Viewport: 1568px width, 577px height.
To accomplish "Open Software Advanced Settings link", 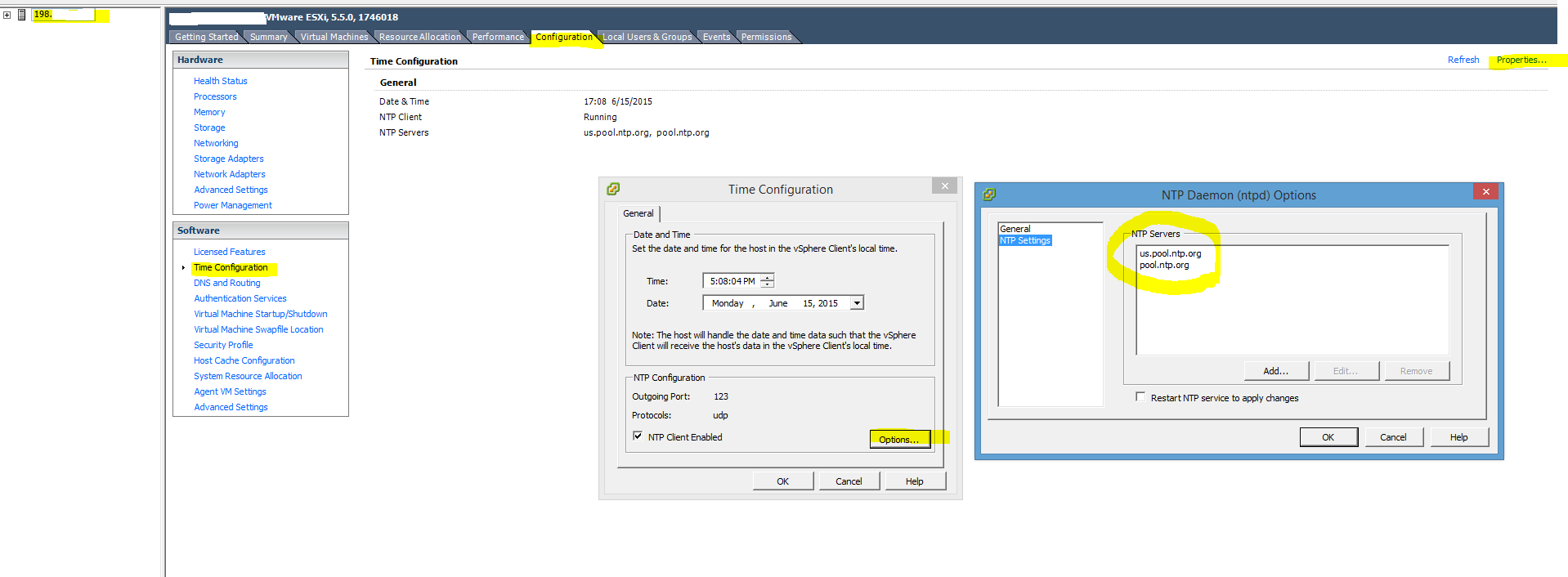I will (x=231, y=407).
